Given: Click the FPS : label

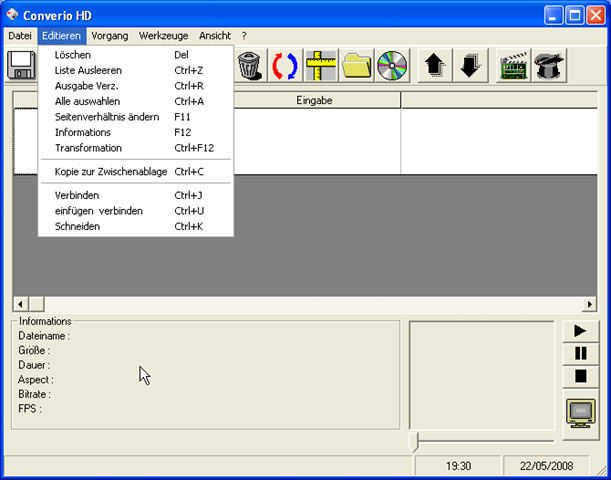Looking at the screenshot, I should point(30,409).
